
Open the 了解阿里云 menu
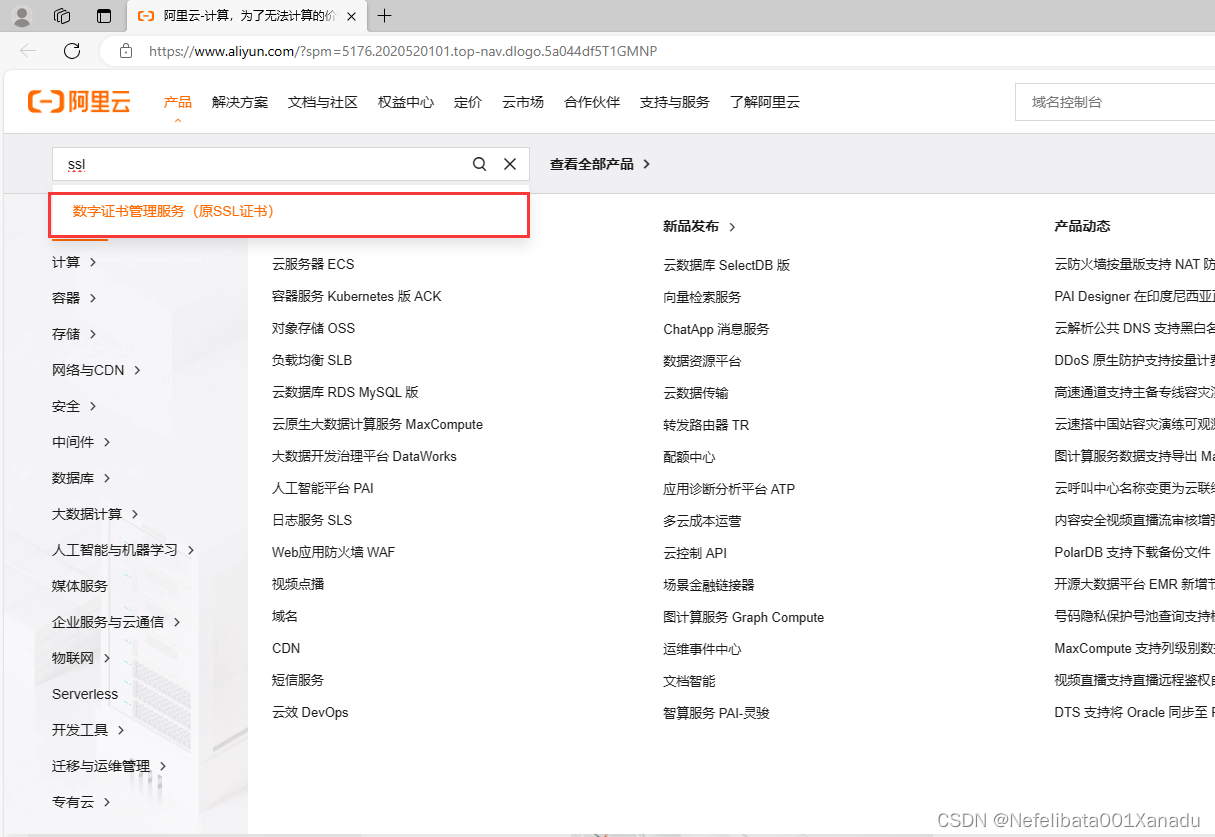765,102
